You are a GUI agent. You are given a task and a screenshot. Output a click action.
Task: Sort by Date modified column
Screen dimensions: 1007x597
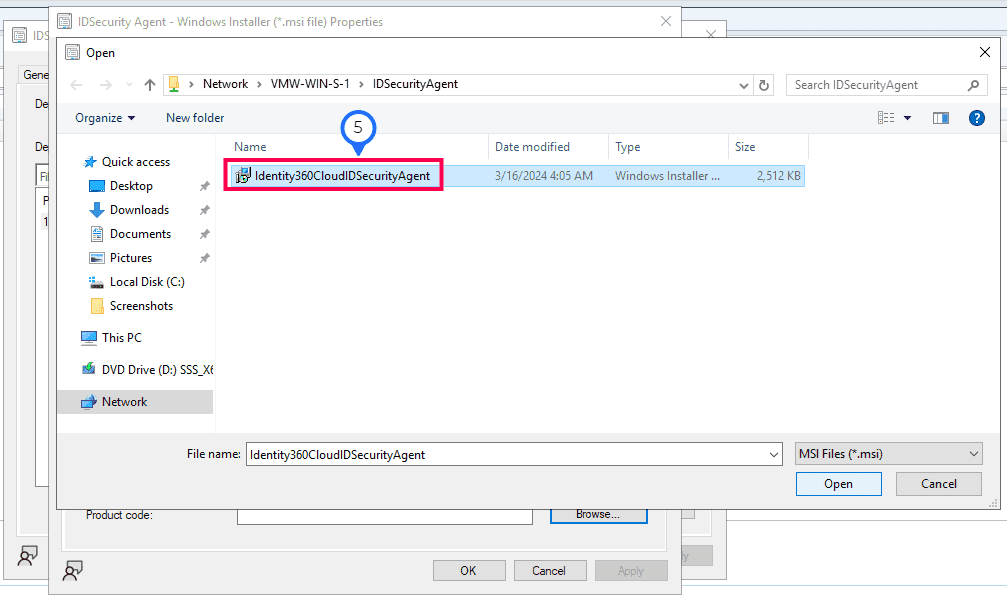coord(532,147)
